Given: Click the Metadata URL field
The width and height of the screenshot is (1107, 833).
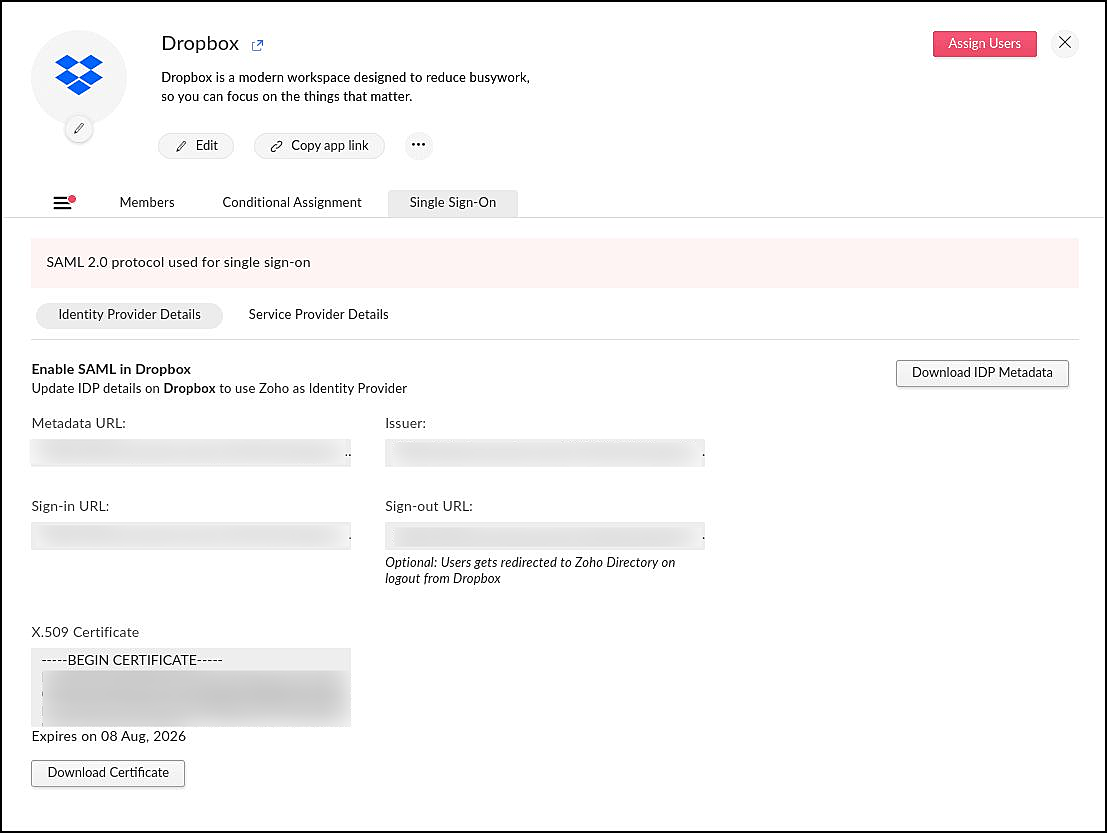Looking at the screenshot, I should 191,453.
